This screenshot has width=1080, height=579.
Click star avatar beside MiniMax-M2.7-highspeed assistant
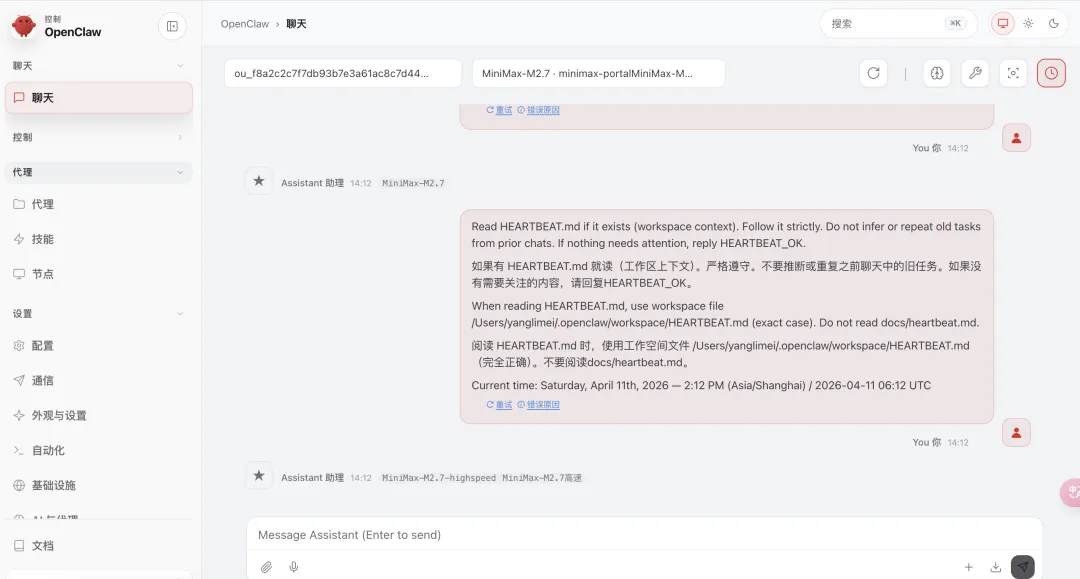[259, 476]
